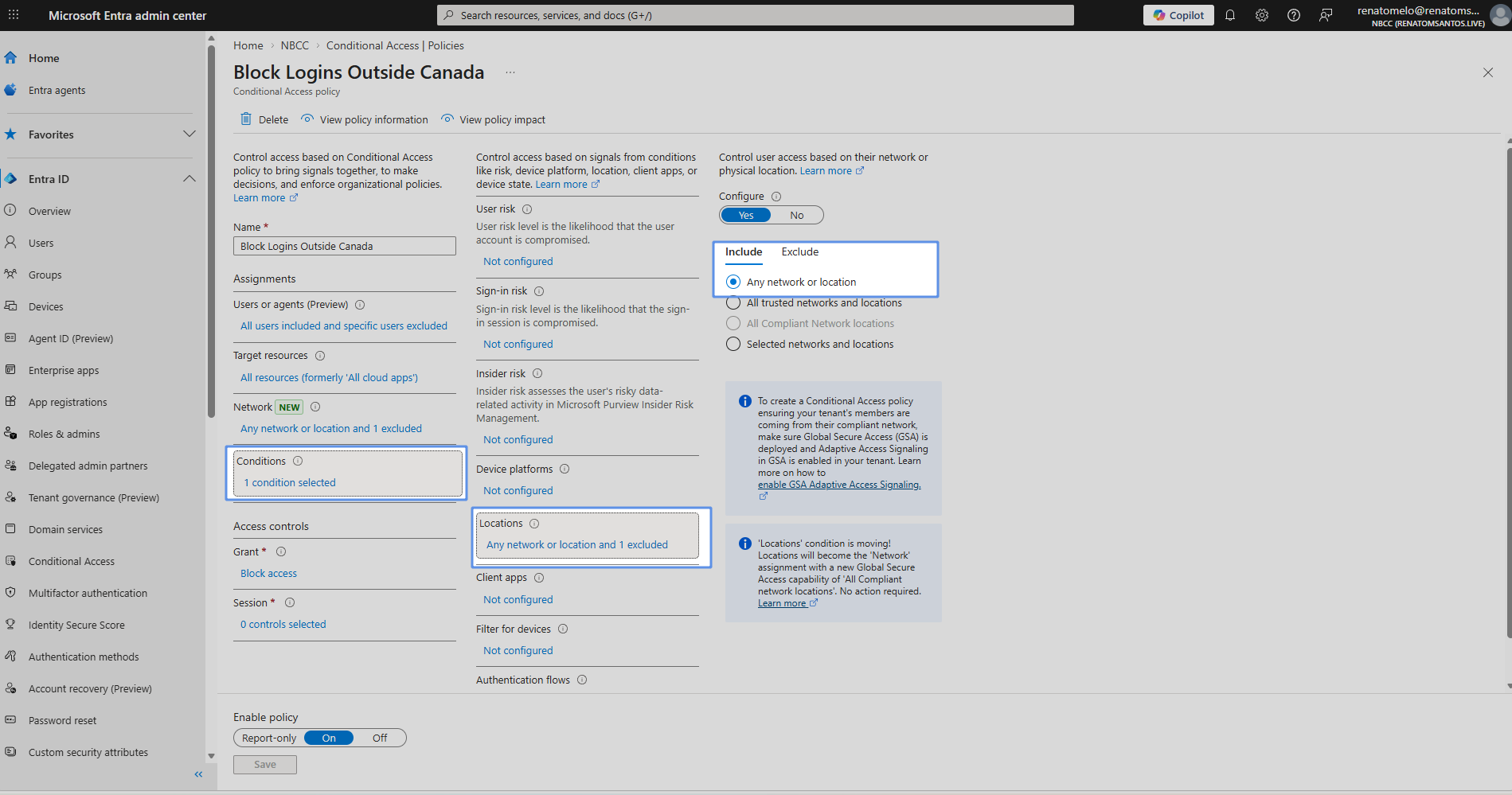Click info icon next to Configure
This screenshot has width=1512, height=795.
(x=776, y=197)
